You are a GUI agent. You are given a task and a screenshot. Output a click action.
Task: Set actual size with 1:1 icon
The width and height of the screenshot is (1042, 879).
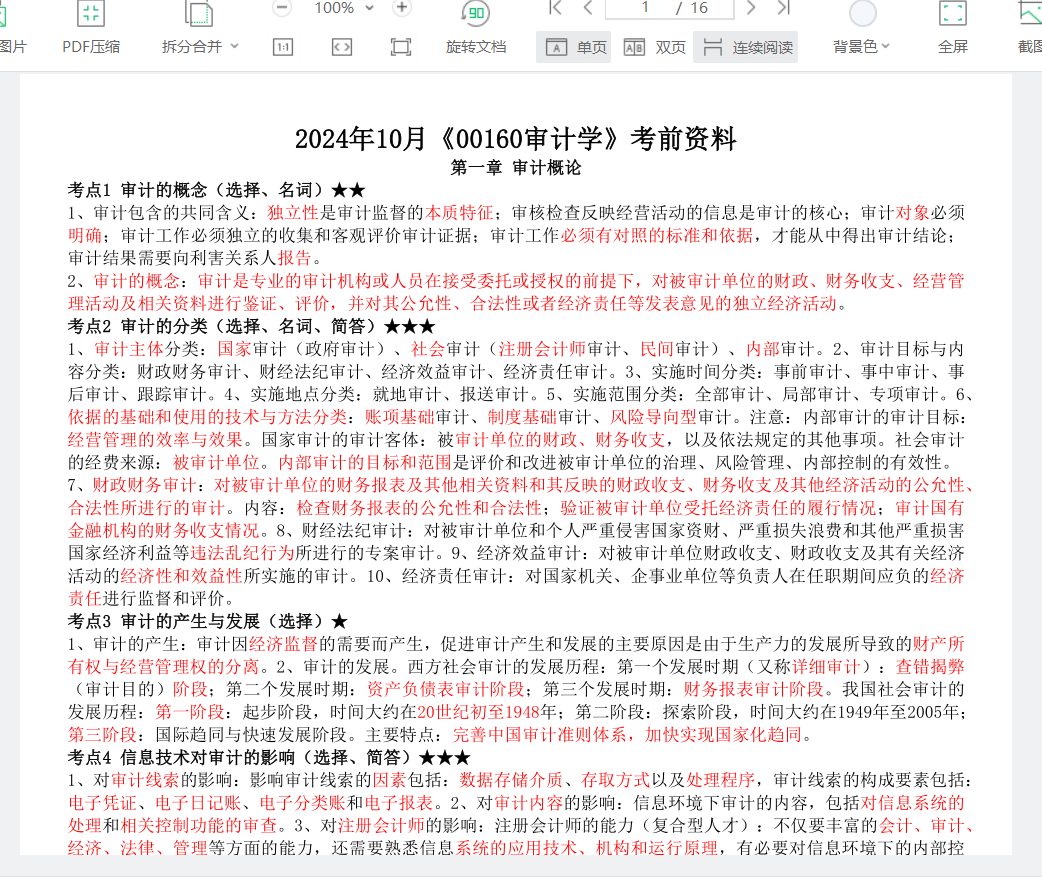click(282, 47)
